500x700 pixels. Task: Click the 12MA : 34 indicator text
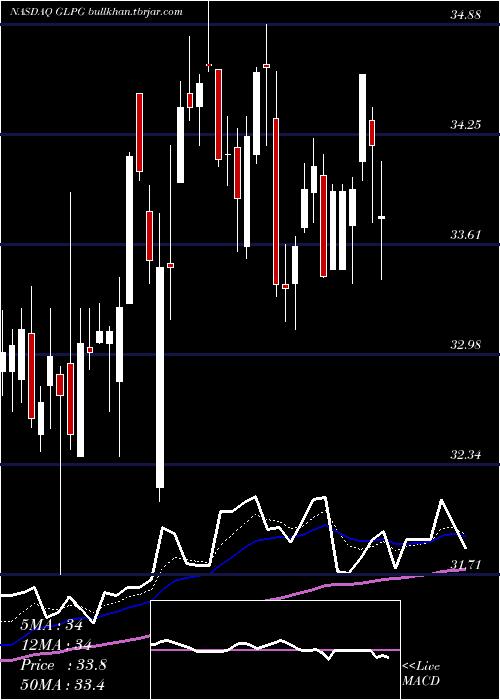coord(56,645)
